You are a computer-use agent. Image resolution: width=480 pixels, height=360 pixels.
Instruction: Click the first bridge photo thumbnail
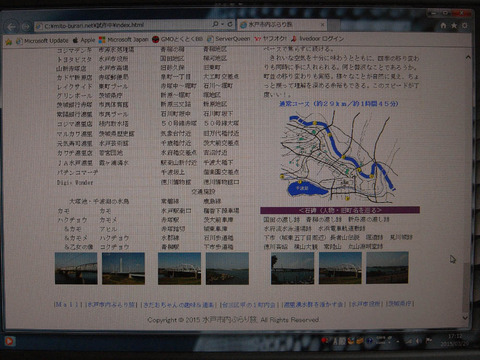pyautogui.click(x=76, y=268)
